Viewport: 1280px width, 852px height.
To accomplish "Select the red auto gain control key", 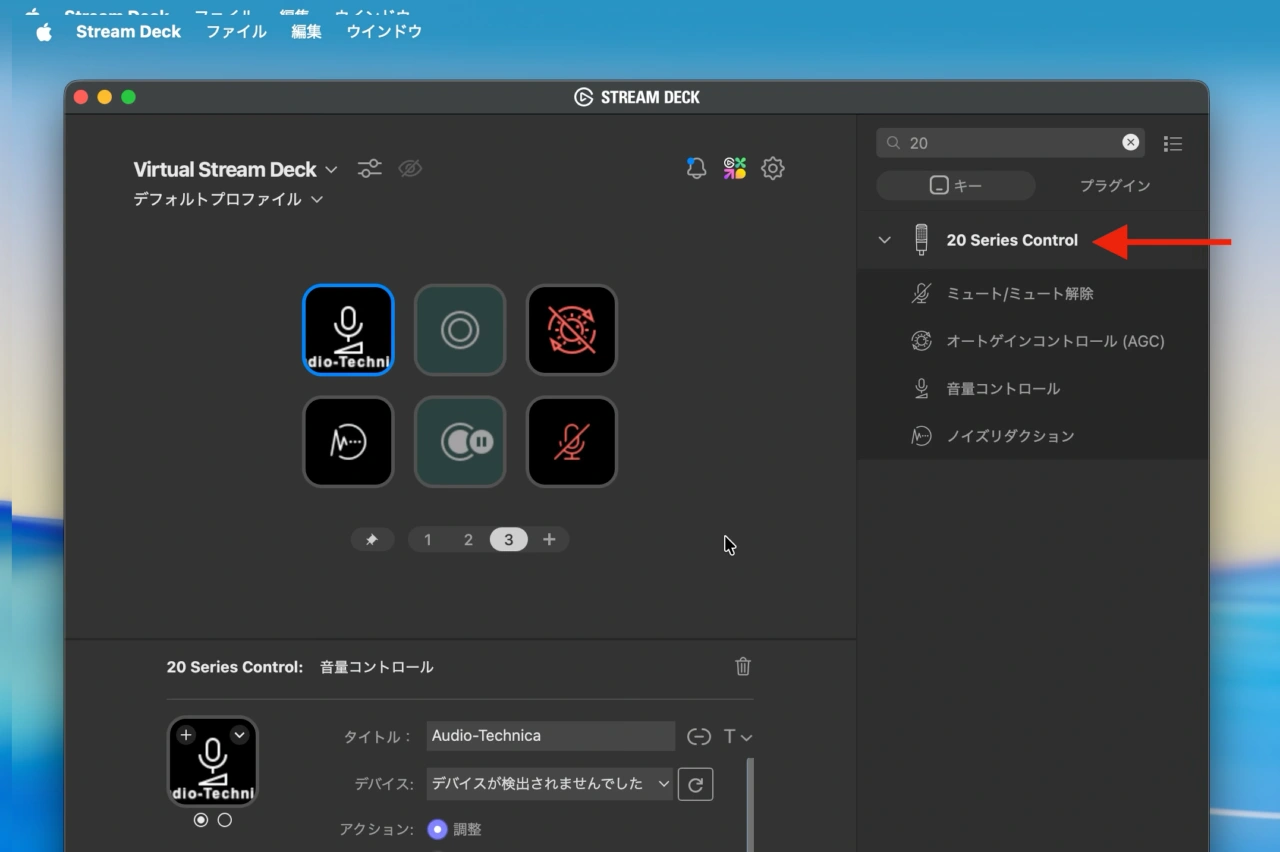I will click(x=572, y=330).
